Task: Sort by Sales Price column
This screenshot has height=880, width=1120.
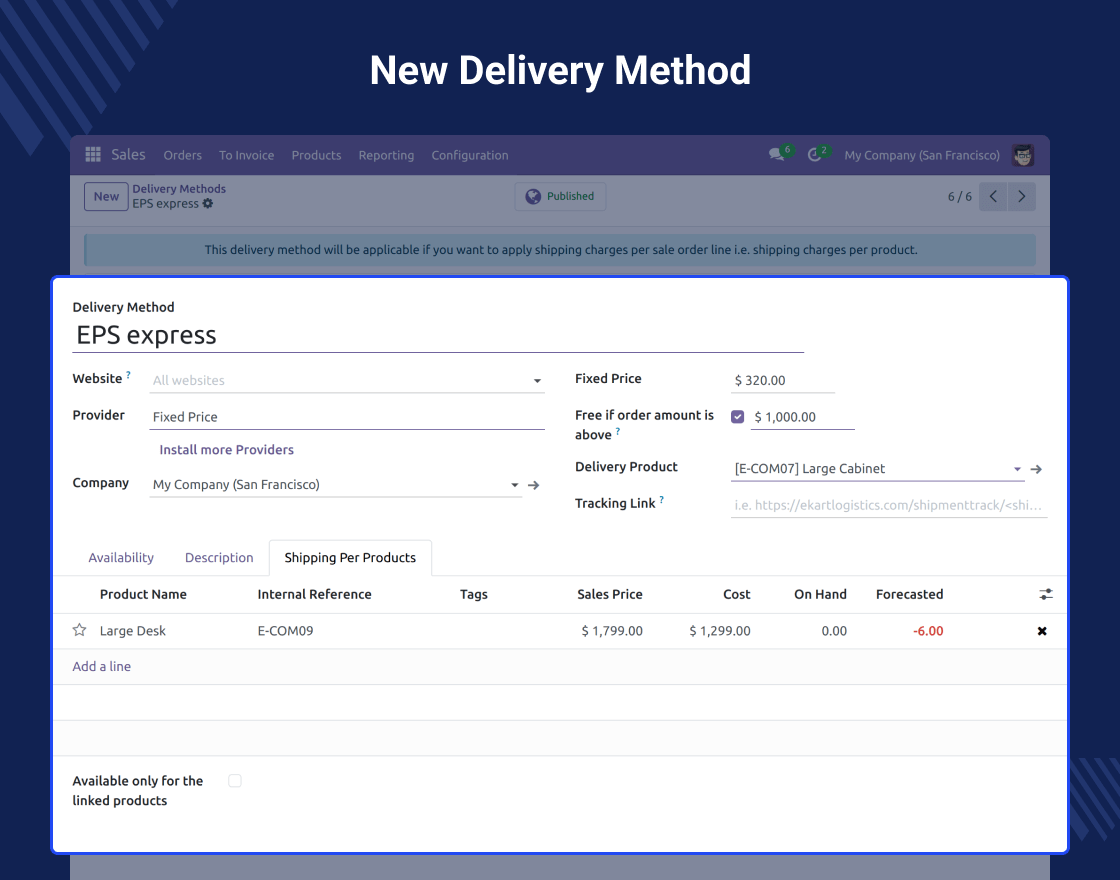Action: [x=610, y=594]
